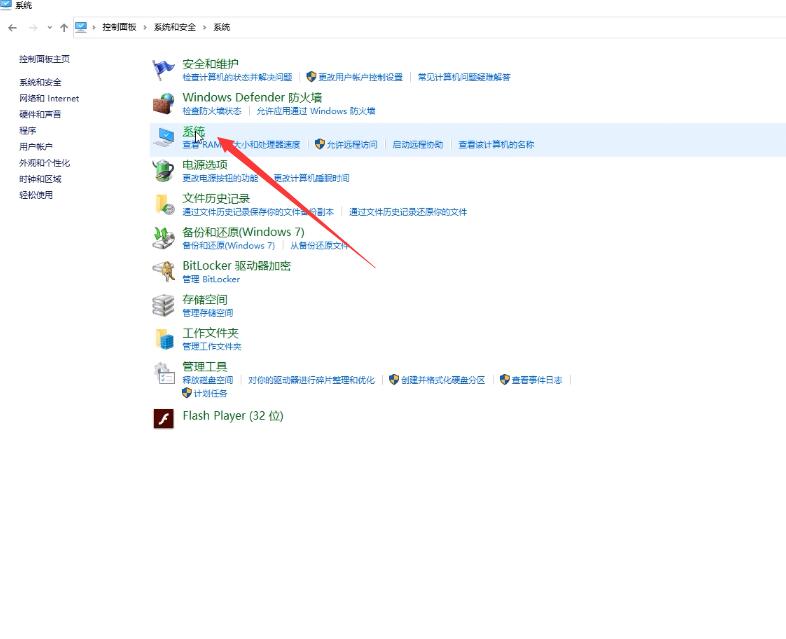Select 系统 in the breadcrumb path
786x639 pixels.
point(222,27)
